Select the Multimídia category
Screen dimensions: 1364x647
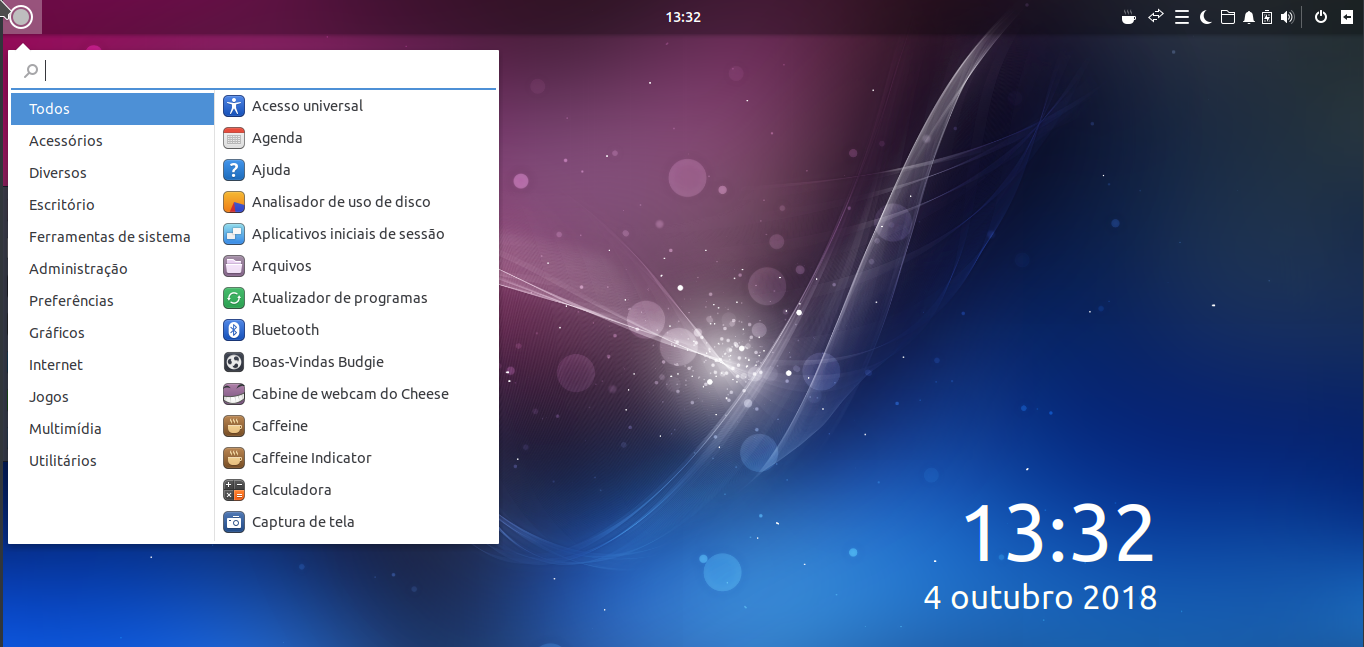pos(113,429)
